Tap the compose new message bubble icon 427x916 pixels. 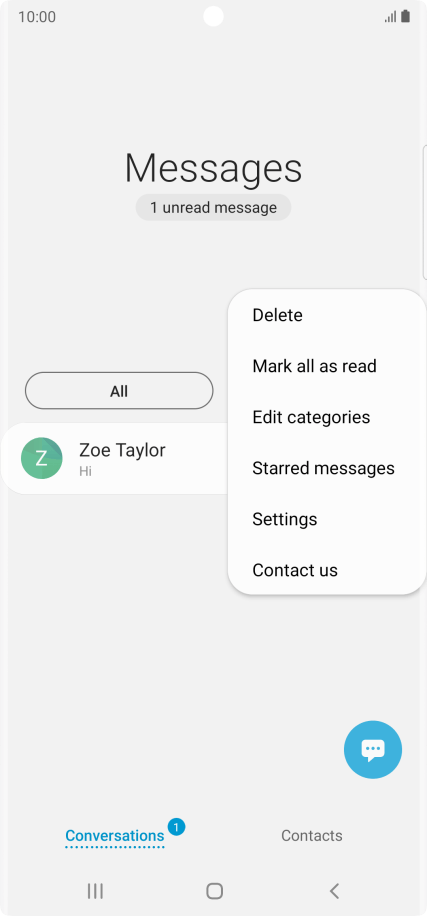point(373,749)
